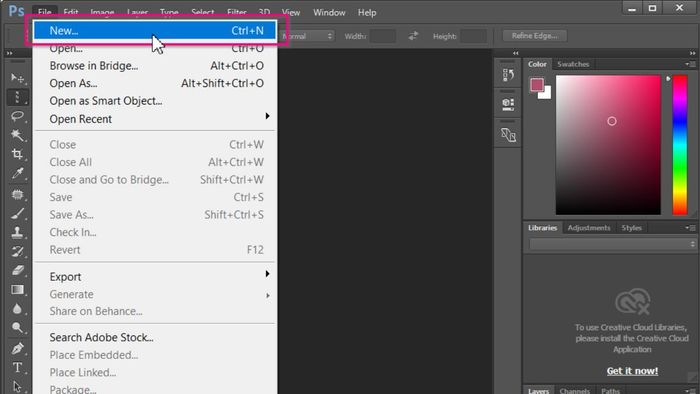Select the History Brush tool
The image size is (700, 394).
coord(17,251)
